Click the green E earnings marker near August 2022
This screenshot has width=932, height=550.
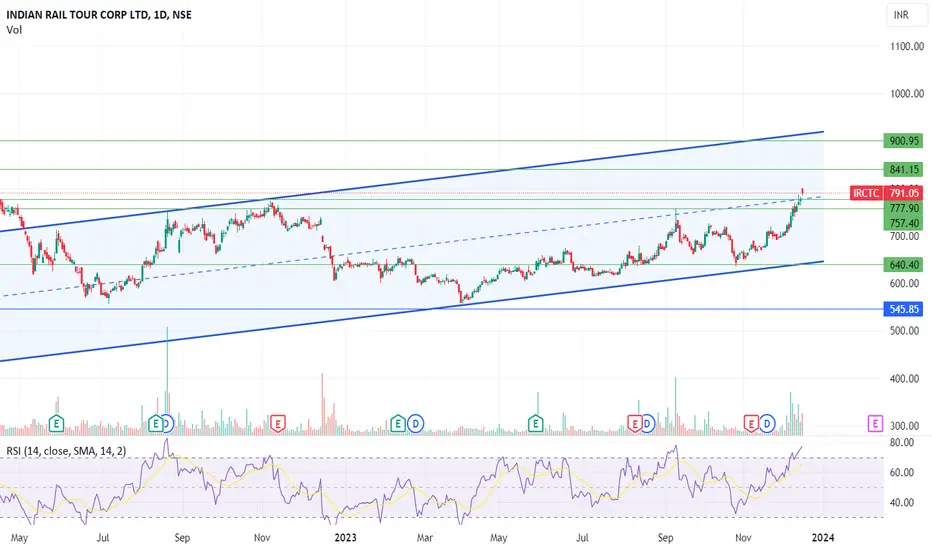coord(155,423)
